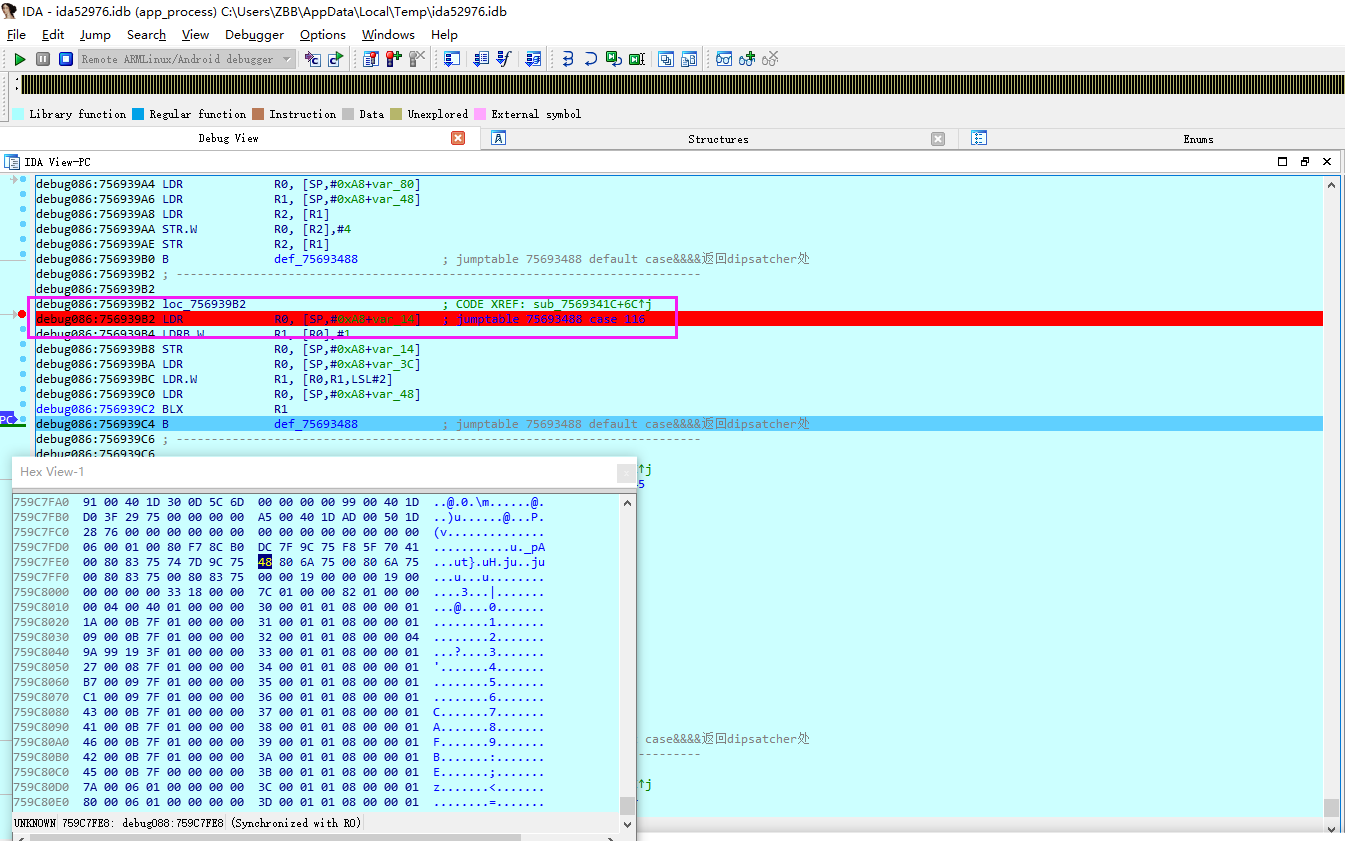1345x841 pixels.
Task: Click the Library function color legend swatch
Action: (18, 114)
